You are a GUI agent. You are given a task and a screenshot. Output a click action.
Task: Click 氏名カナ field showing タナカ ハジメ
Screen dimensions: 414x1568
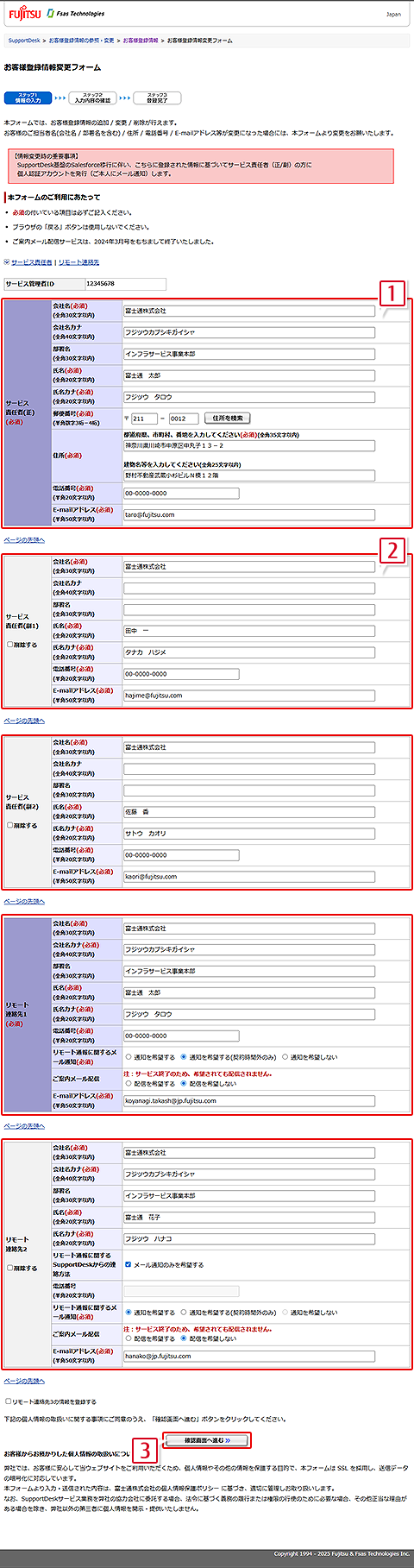point(249,652)
